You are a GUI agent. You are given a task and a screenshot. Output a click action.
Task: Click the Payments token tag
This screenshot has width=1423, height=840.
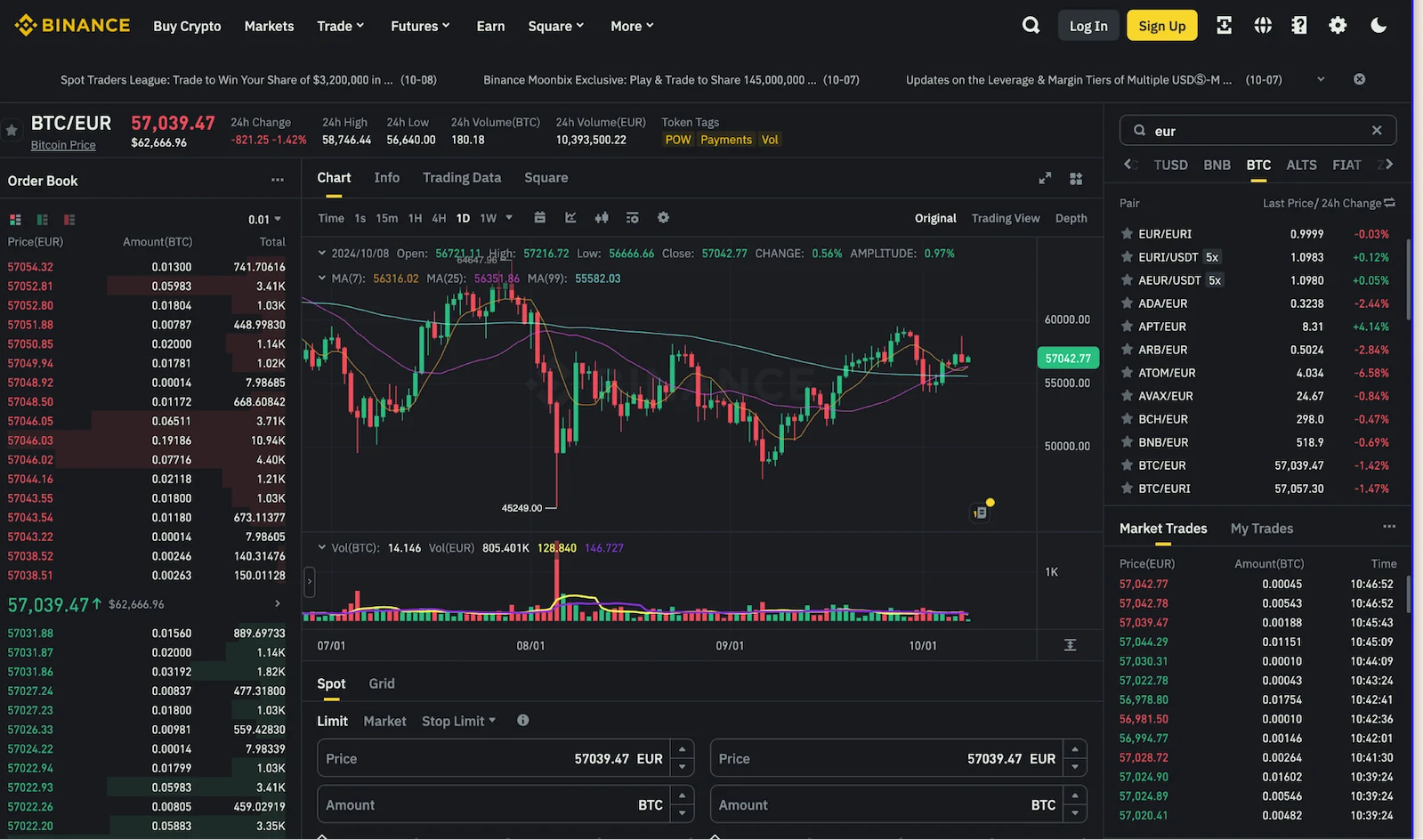[x=726, y=140]
